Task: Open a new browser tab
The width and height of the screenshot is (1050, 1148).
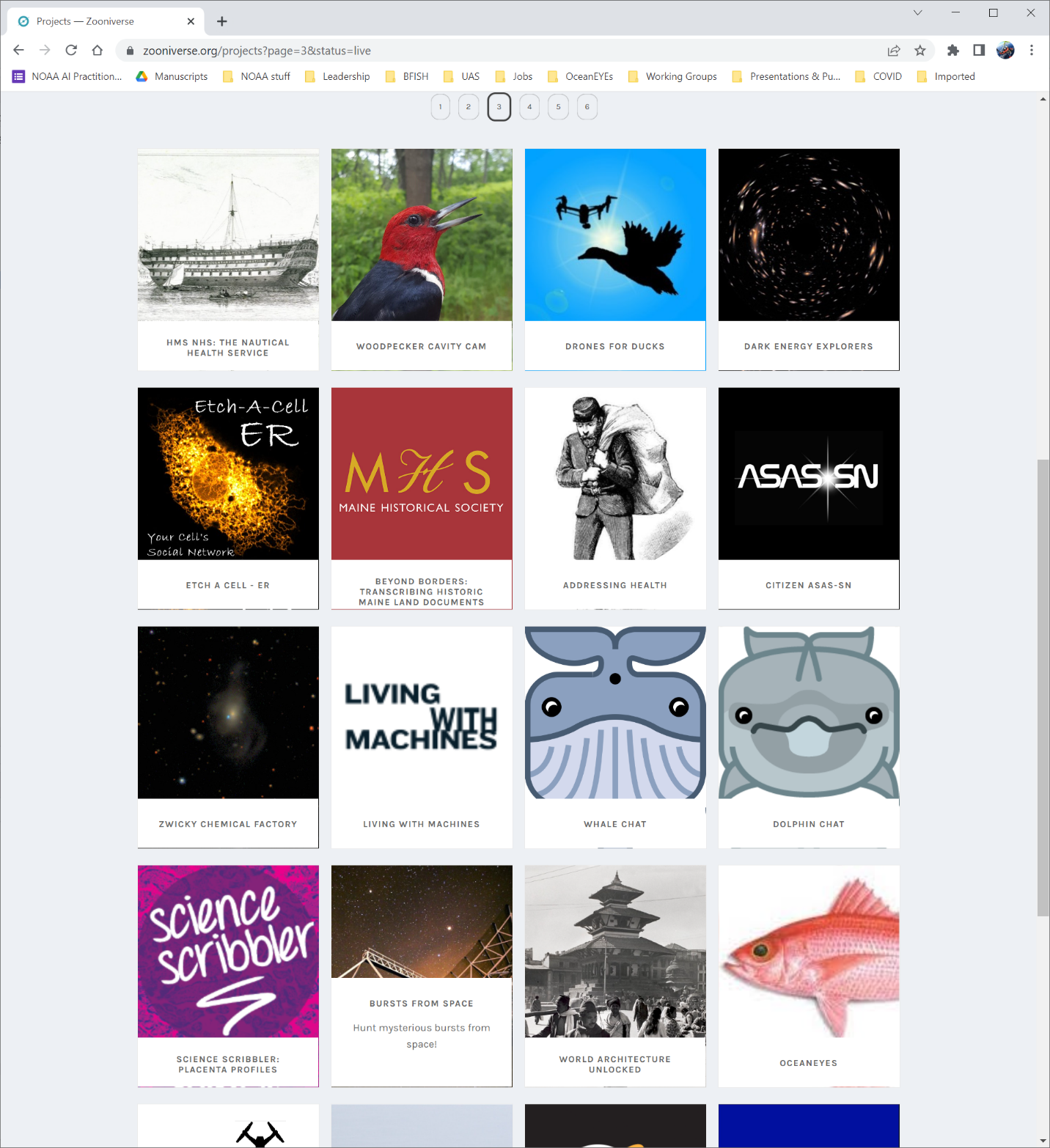Action: pos(222,21)
